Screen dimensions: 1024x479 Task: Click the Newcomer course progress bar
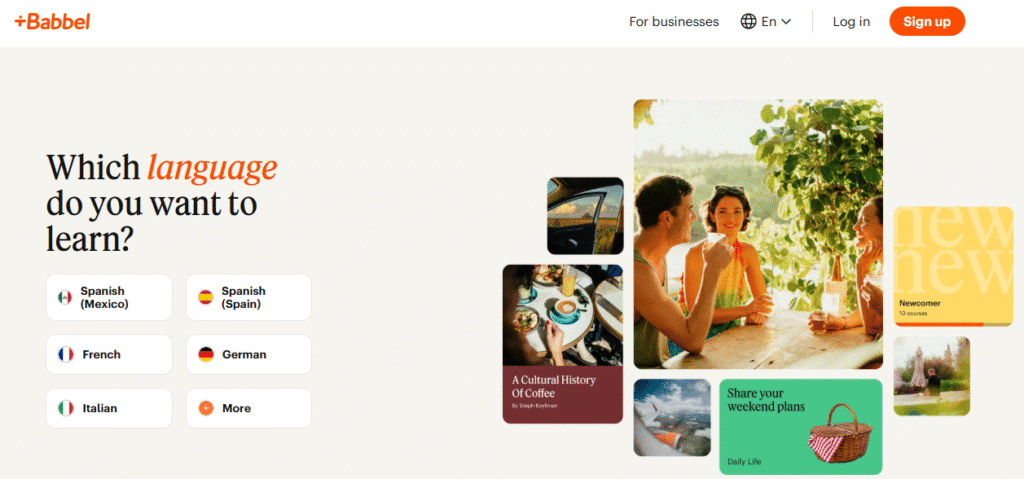coord(953,324)
